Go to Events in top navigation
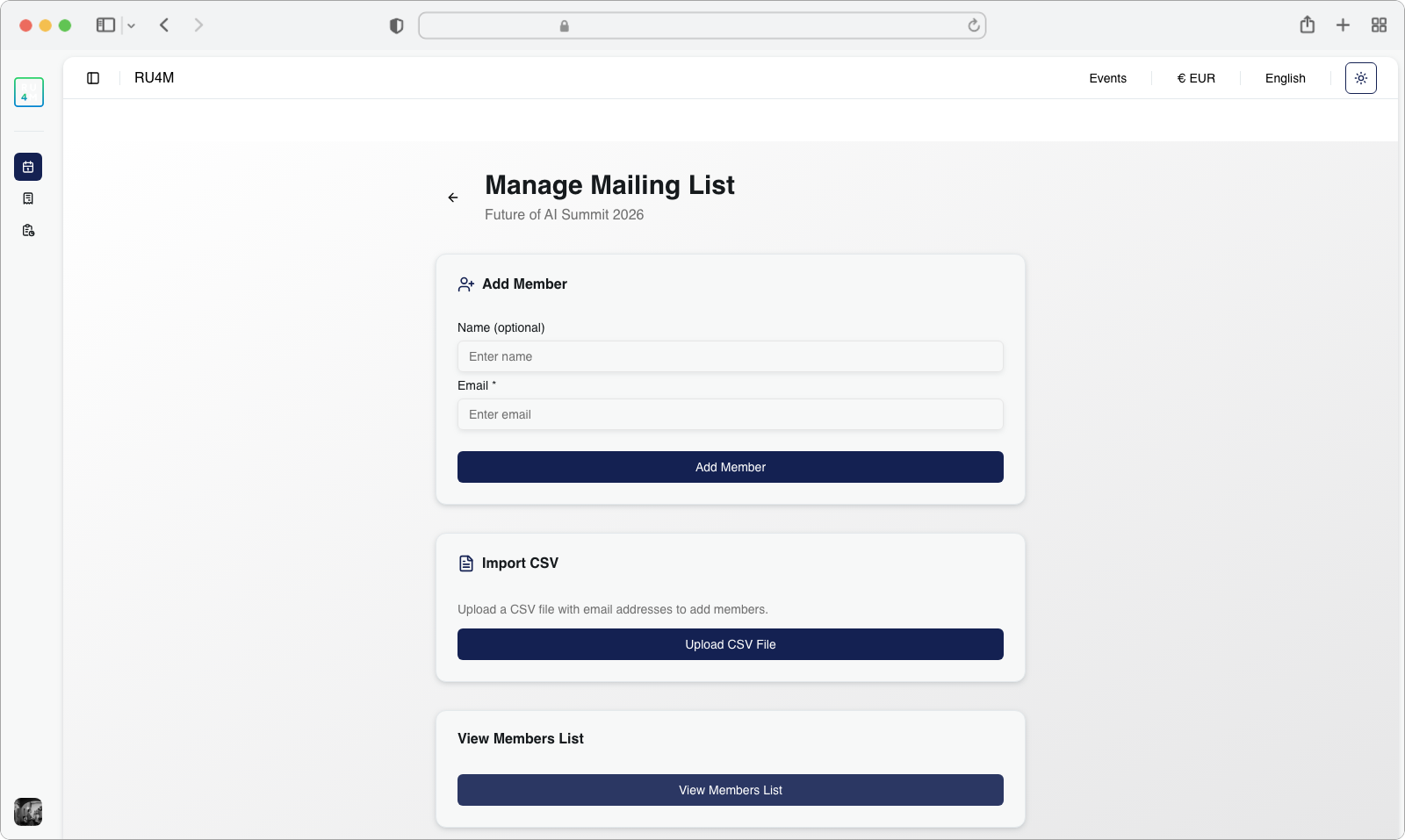The image size is (1405, 840). point(1107,78)
